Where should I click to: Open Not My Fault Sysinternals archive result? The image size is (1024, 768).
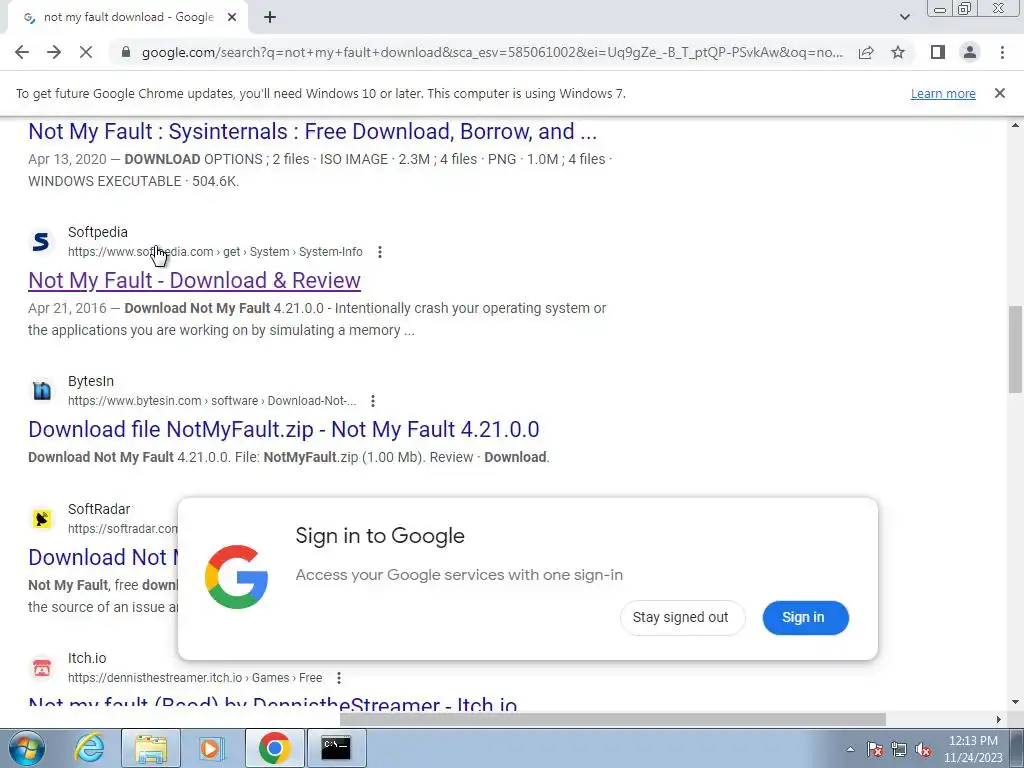312,131
